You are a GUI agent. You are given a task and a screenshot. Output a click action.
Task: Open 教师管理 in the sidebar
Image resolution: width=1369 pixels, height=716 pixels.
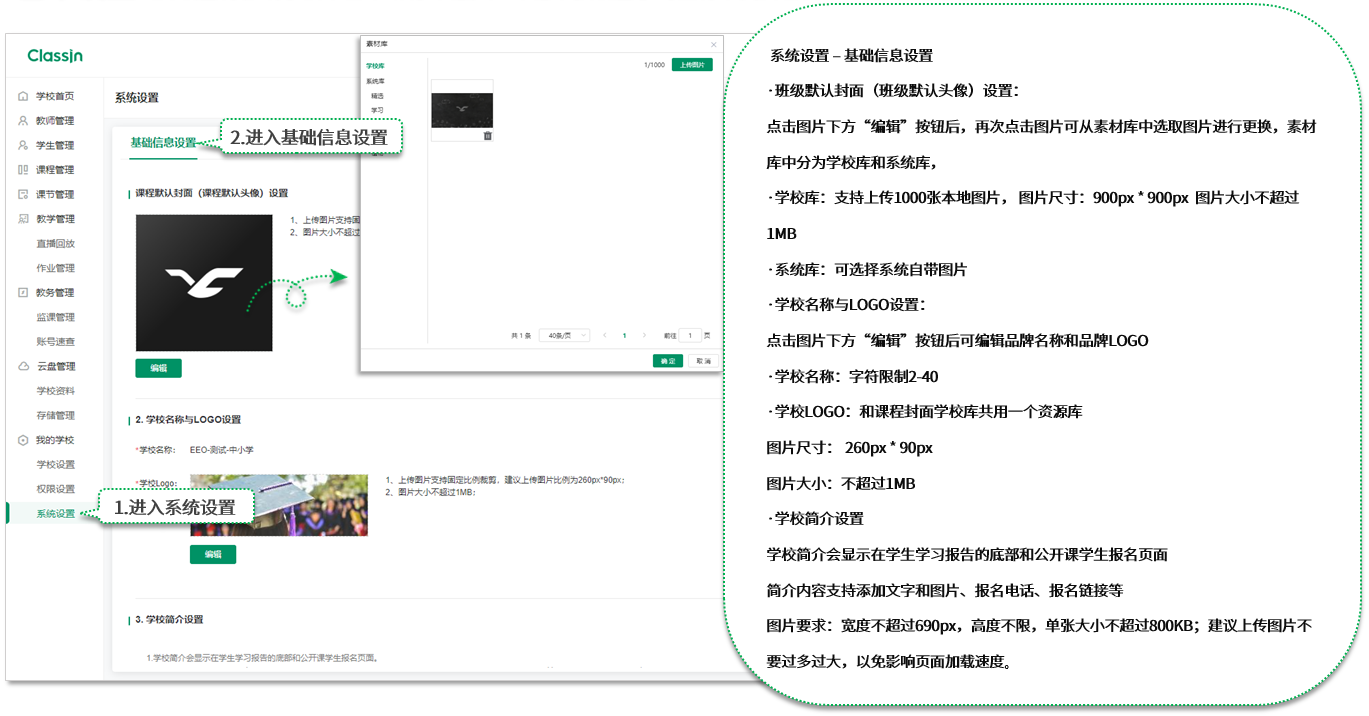55,121
